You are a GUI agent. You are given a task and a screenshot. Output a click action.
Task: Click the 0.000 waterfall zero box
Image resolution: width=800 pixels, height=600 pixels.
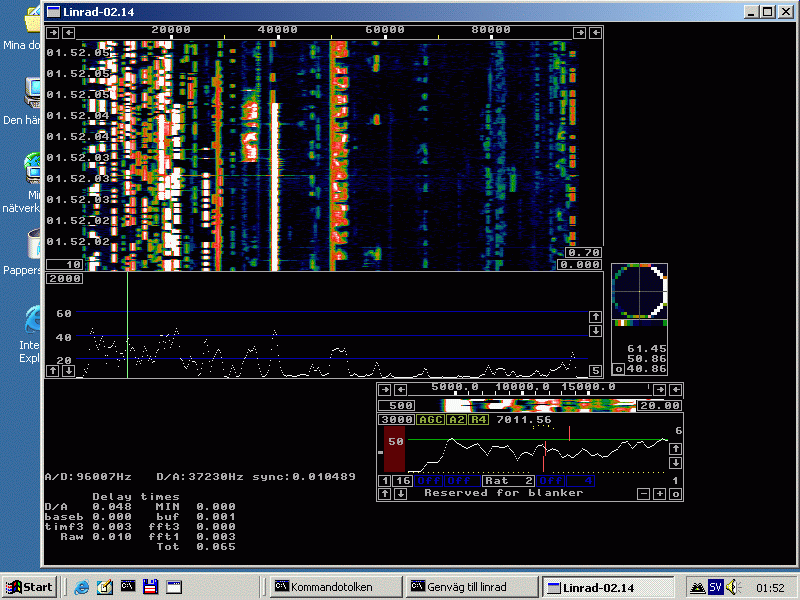pos(580,264)
